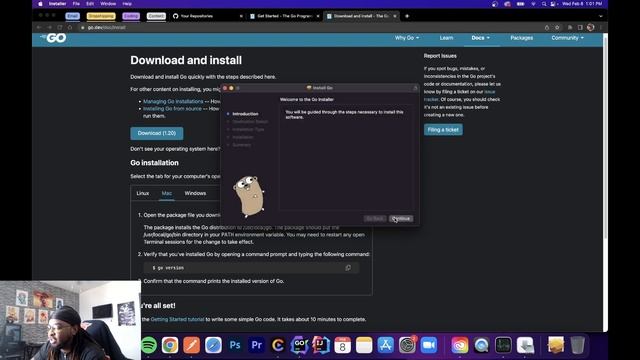640x360 pixels.
Task: Open Premiere Pro from the dock
Action: pos(256,345)
